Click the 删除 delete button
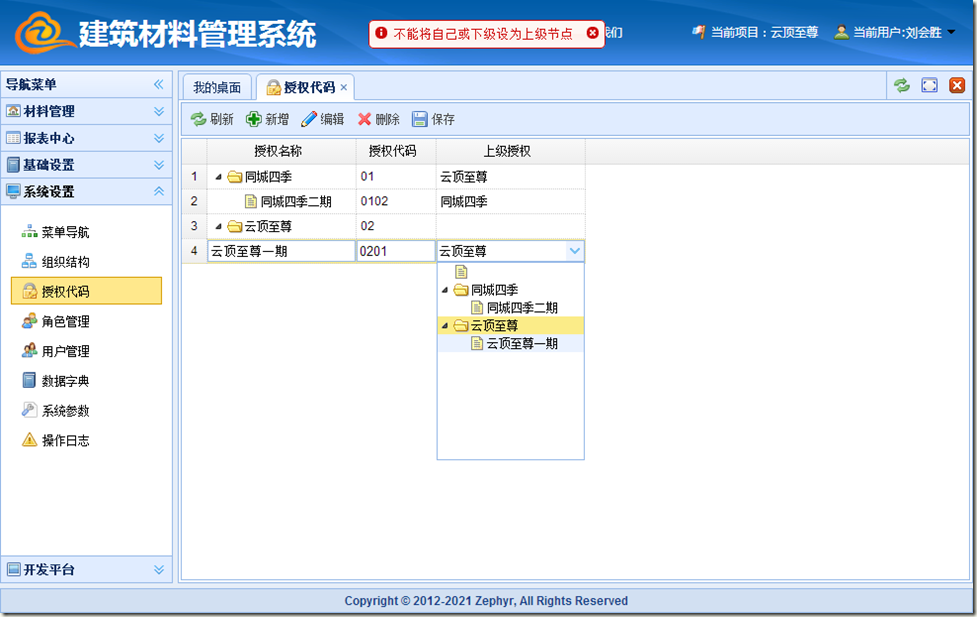Screen dimensions: 977x617 (x=378, y=119)
